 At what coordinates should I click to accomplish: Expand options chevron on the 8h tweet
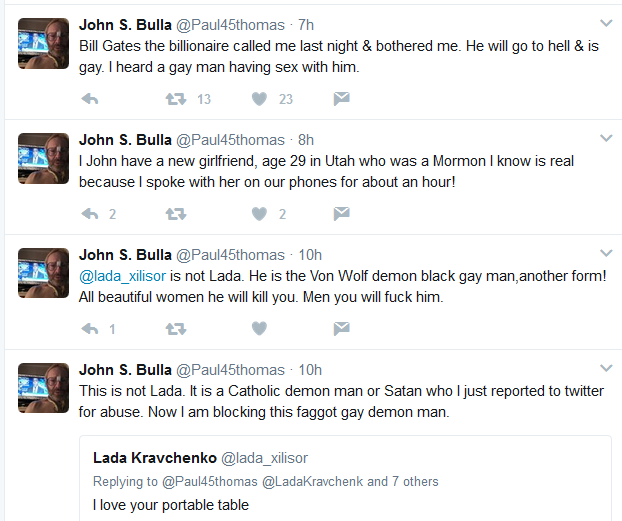point(606,138)
